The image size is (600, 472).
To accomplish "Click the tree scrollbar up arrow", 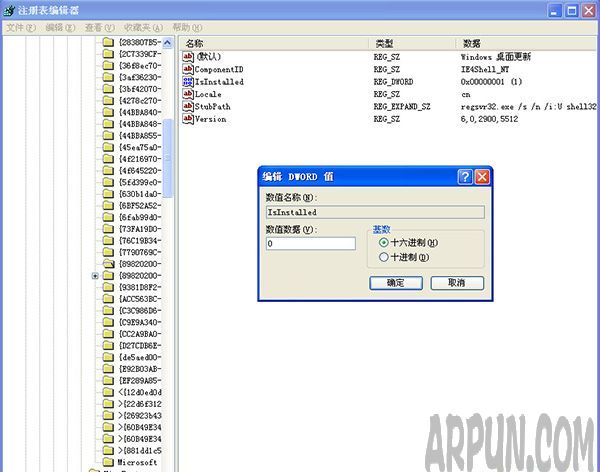I will (x=167, y=42).
